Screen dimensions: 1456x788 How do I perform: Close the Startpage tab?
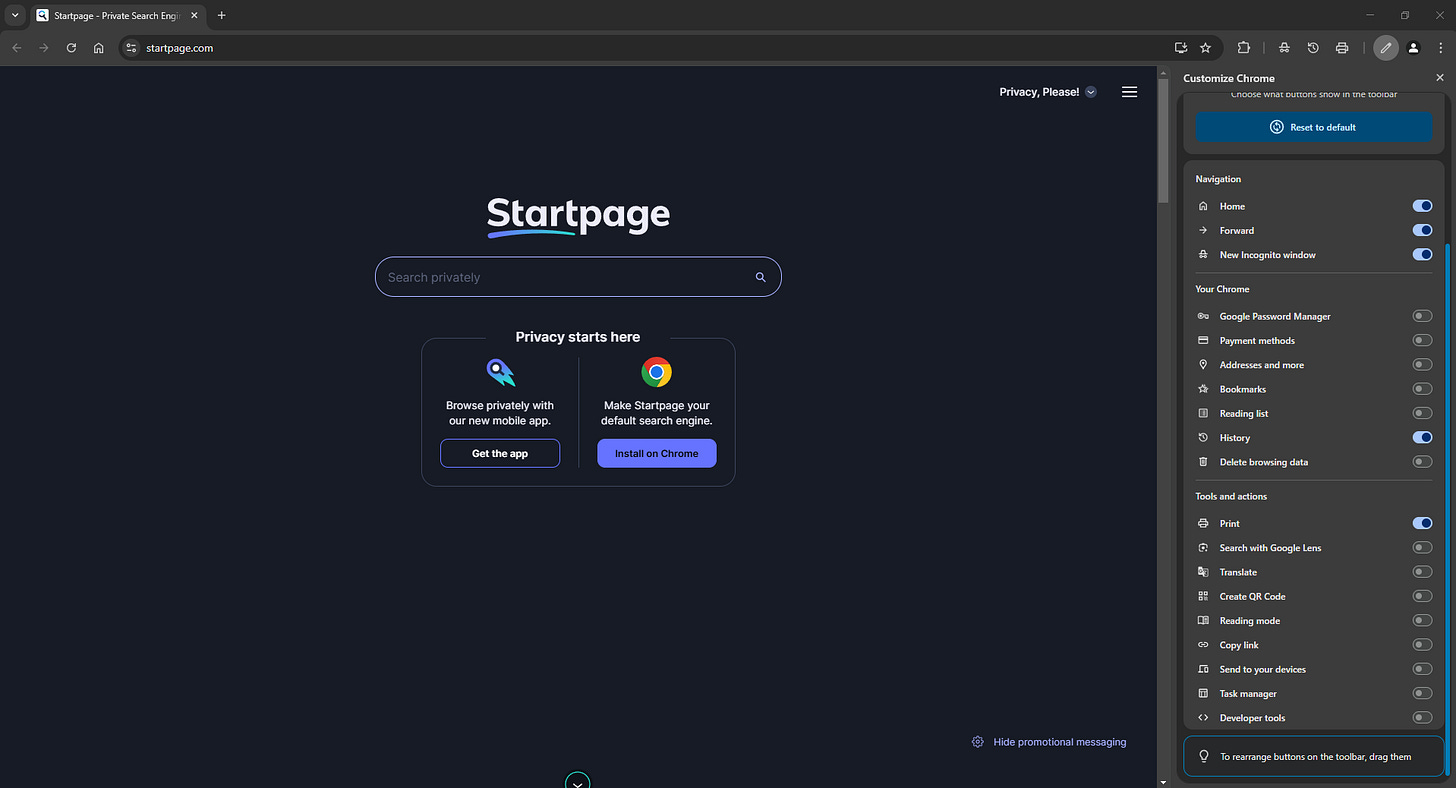click(195, 15)
